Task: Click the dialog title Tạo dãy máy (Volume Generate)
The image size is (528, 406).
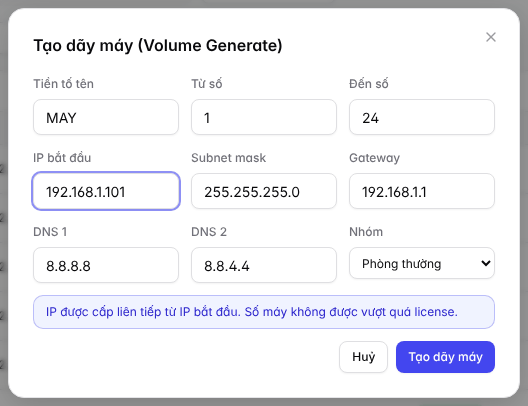Action: coord(158,45)
